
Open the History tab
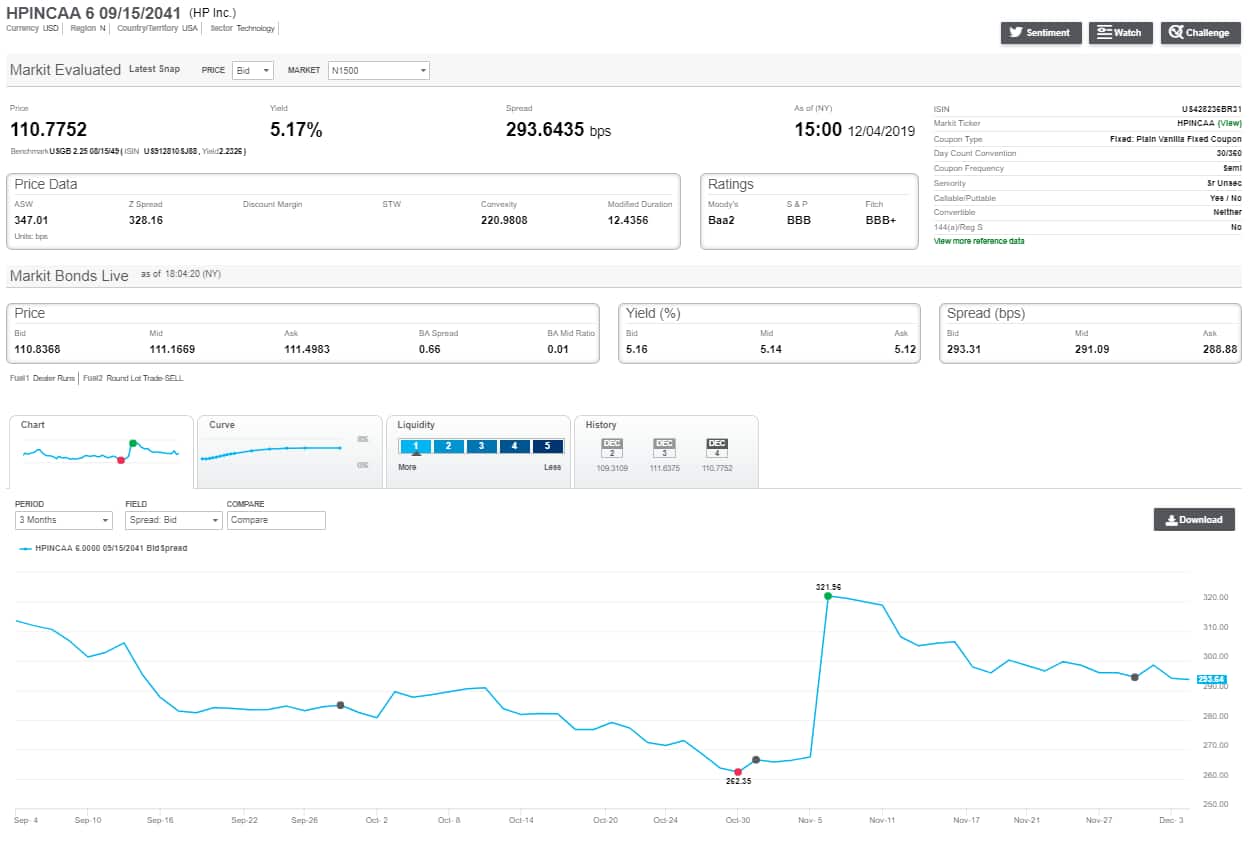click(x=666, y=452)
